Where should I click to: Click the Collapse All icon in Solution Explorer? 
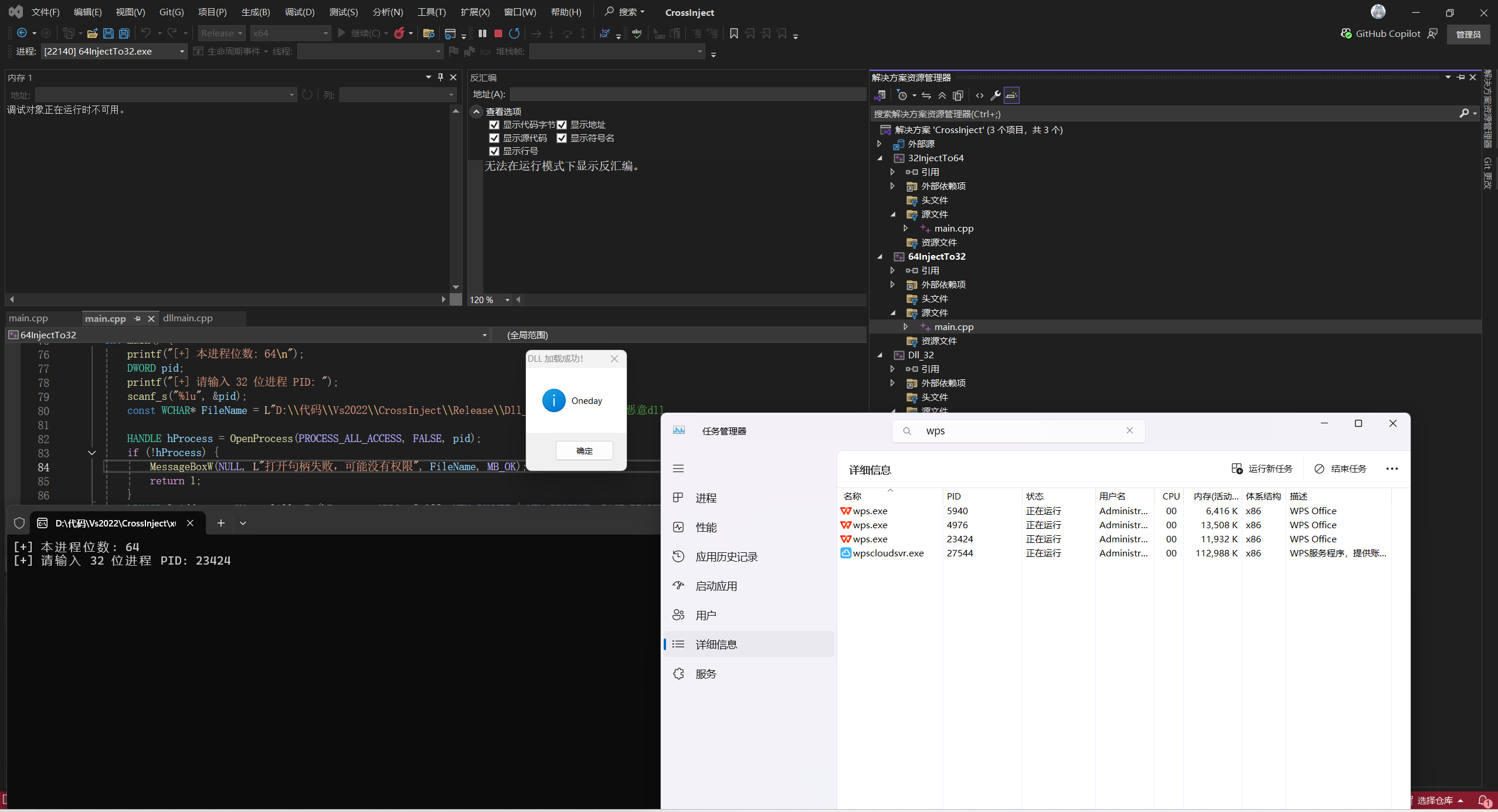click(x=942, y=96)
